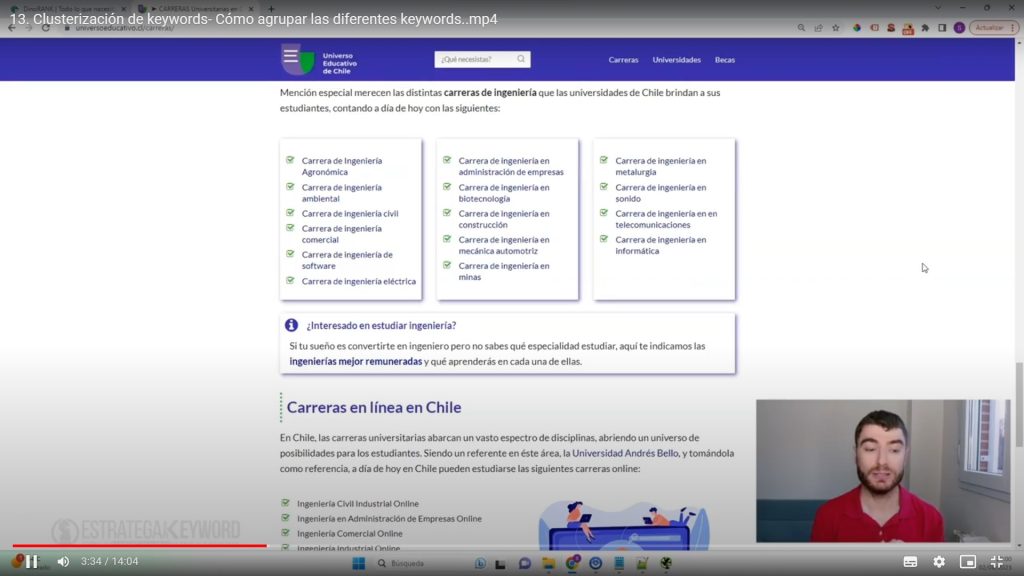The height and width of the screenshot is (576, 1024).
Task: Open a new browser tab with plus
Action: pos(271,8)
